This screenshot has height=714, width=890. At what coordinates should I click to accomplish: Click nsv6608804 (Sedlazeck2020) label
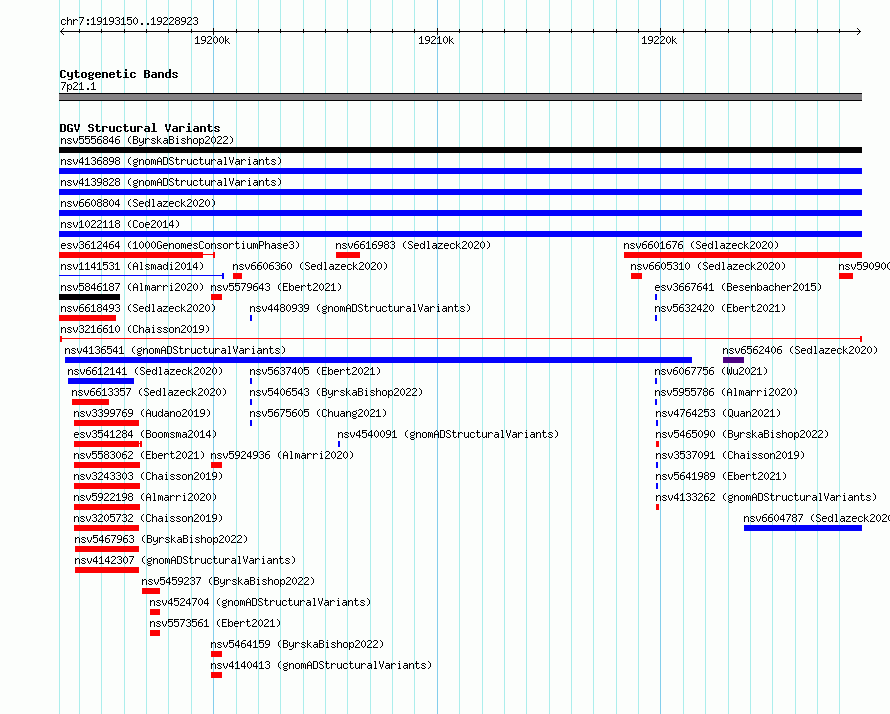[x=138, y=203]
